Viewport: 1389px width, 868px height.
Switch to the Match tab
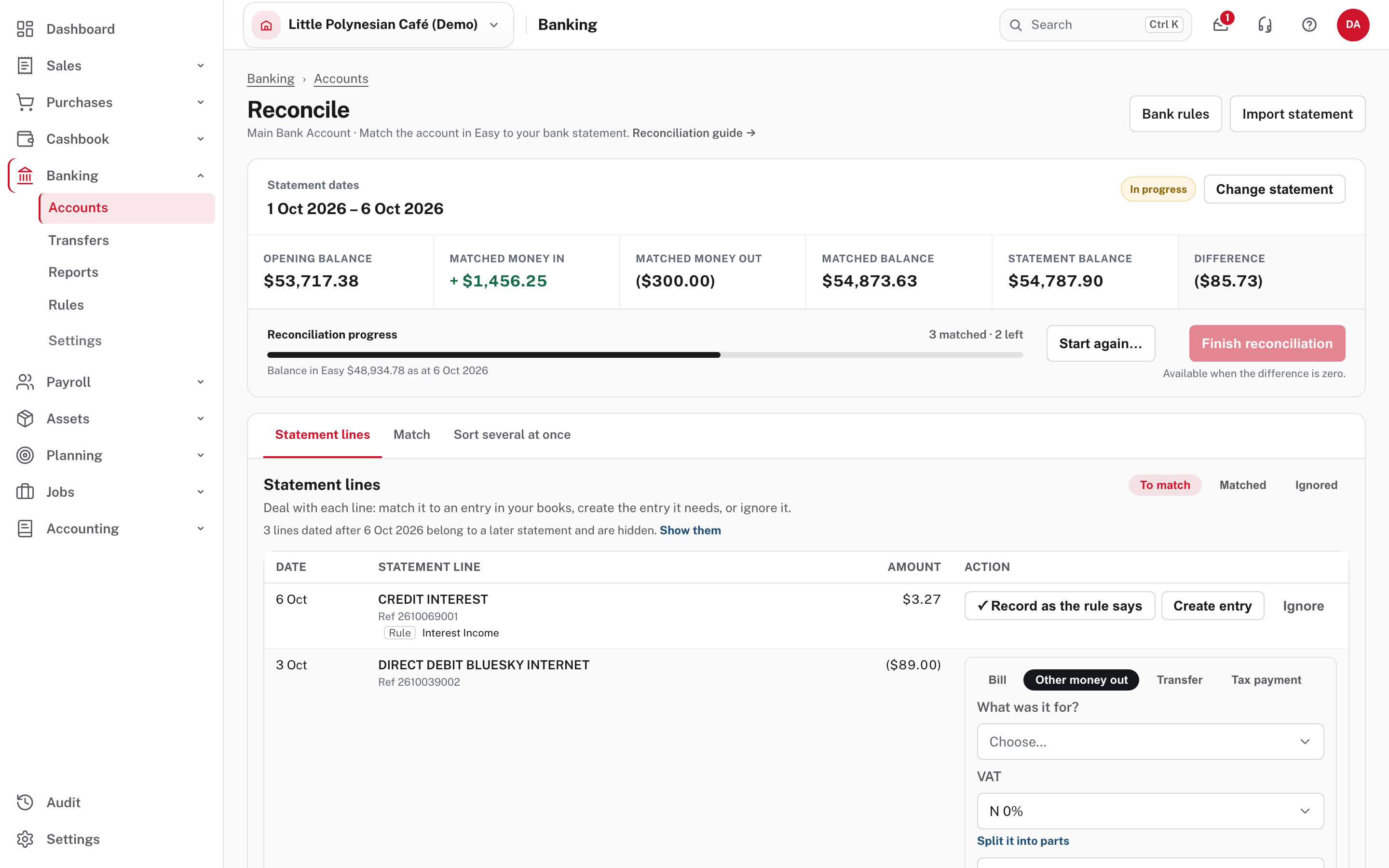click(x=411, y=434)
